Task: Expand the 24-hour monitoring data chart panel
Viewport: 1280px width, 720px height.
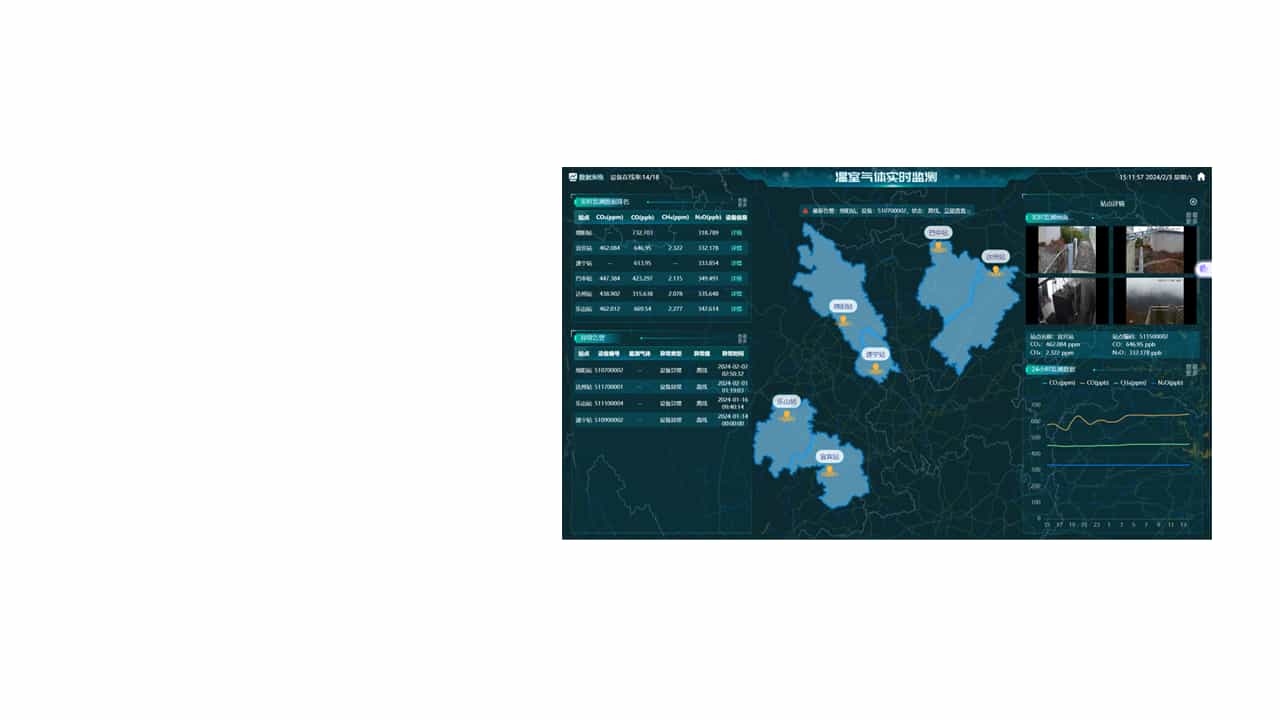Action: (x=1191, y=369)
